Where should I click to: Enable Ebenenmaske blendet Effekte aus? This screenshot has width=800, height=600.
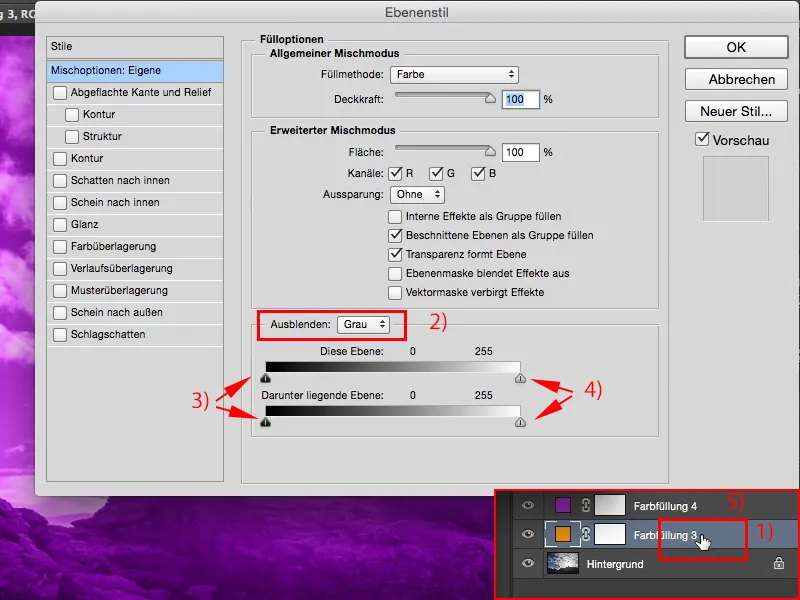coord(395,273)
